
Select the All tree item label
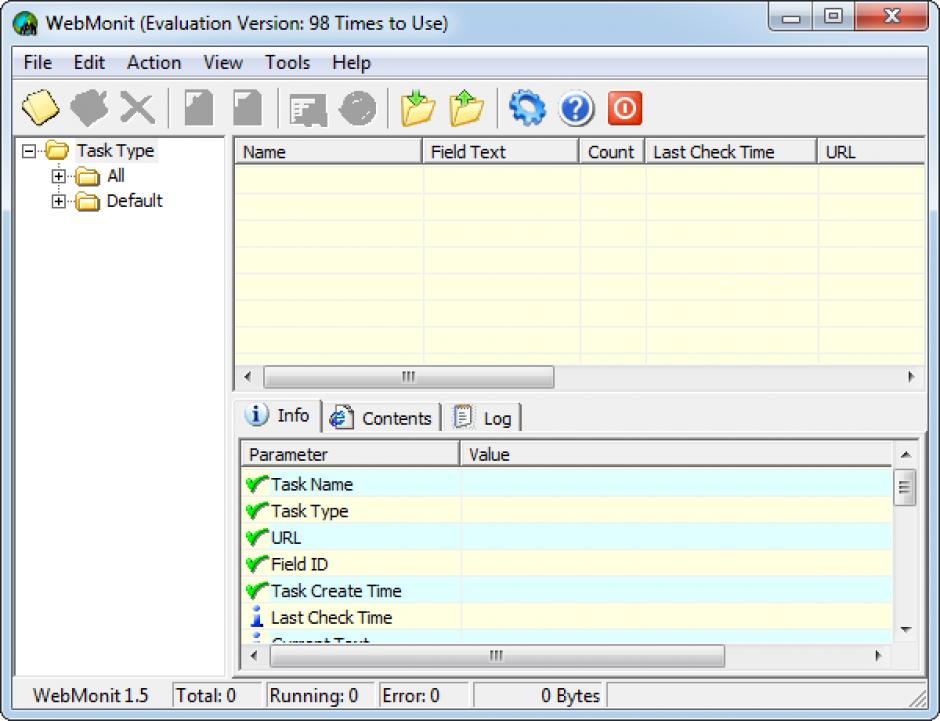tap(116, 176)
